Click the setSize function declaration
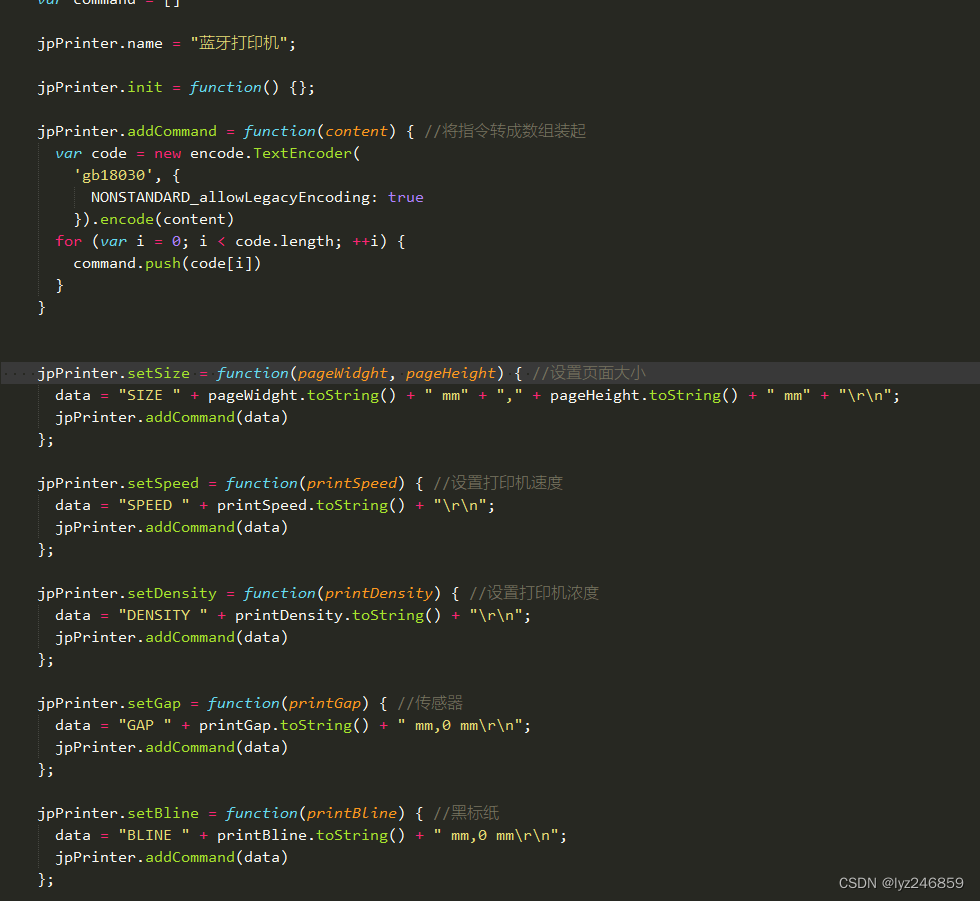Viewport: 980px width, 901px height. pos(279,373)
